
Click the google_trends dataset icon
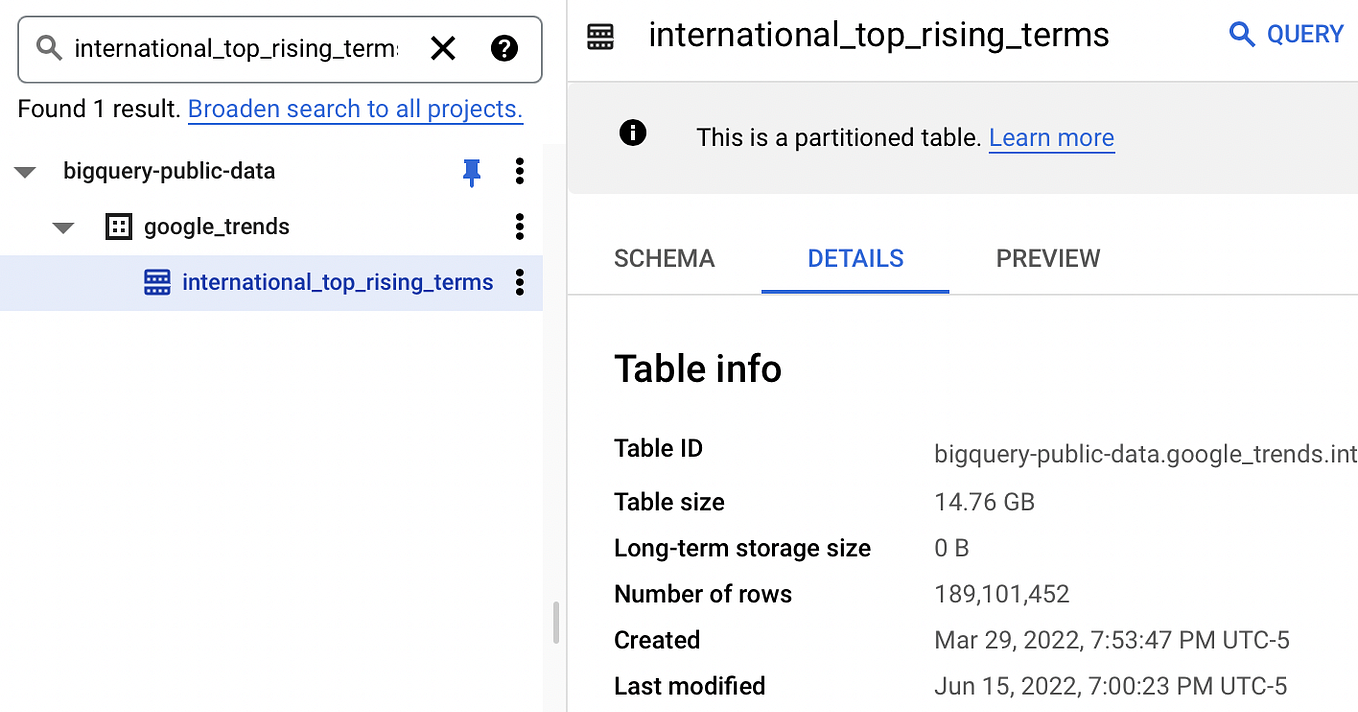point(118,227)
